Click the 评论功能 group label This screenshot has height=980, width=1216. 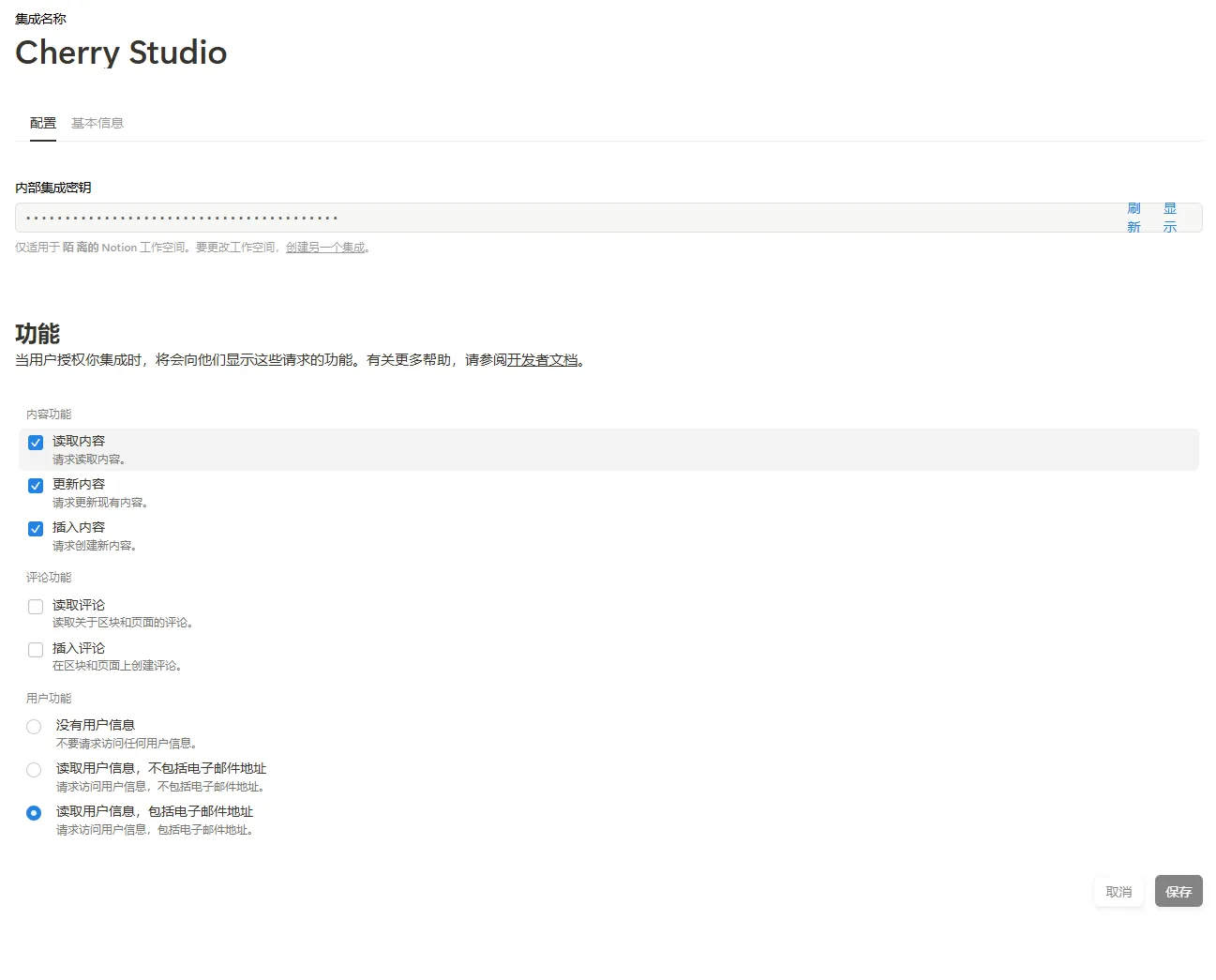coord(49,578)
